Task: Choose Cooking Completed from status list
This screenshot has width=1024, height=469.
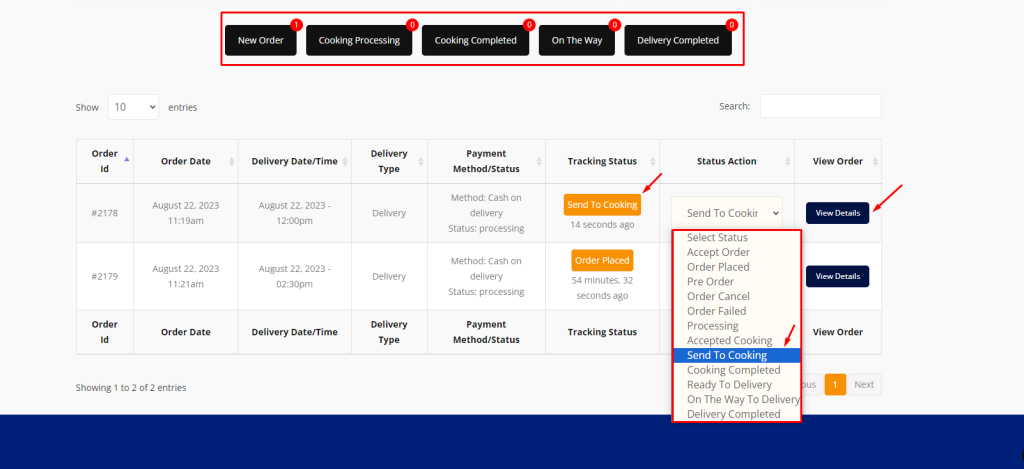Action: [733, 370]
